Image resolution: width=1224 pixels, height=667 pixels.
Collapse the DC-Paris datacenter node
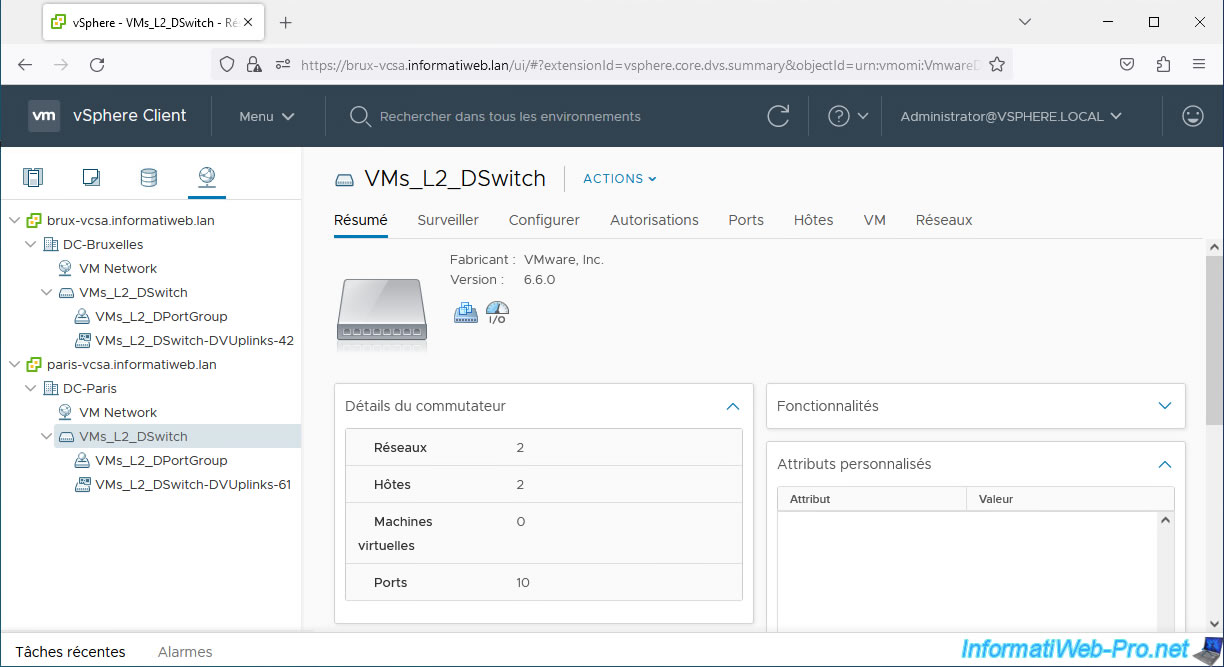[x=31, y=388]
